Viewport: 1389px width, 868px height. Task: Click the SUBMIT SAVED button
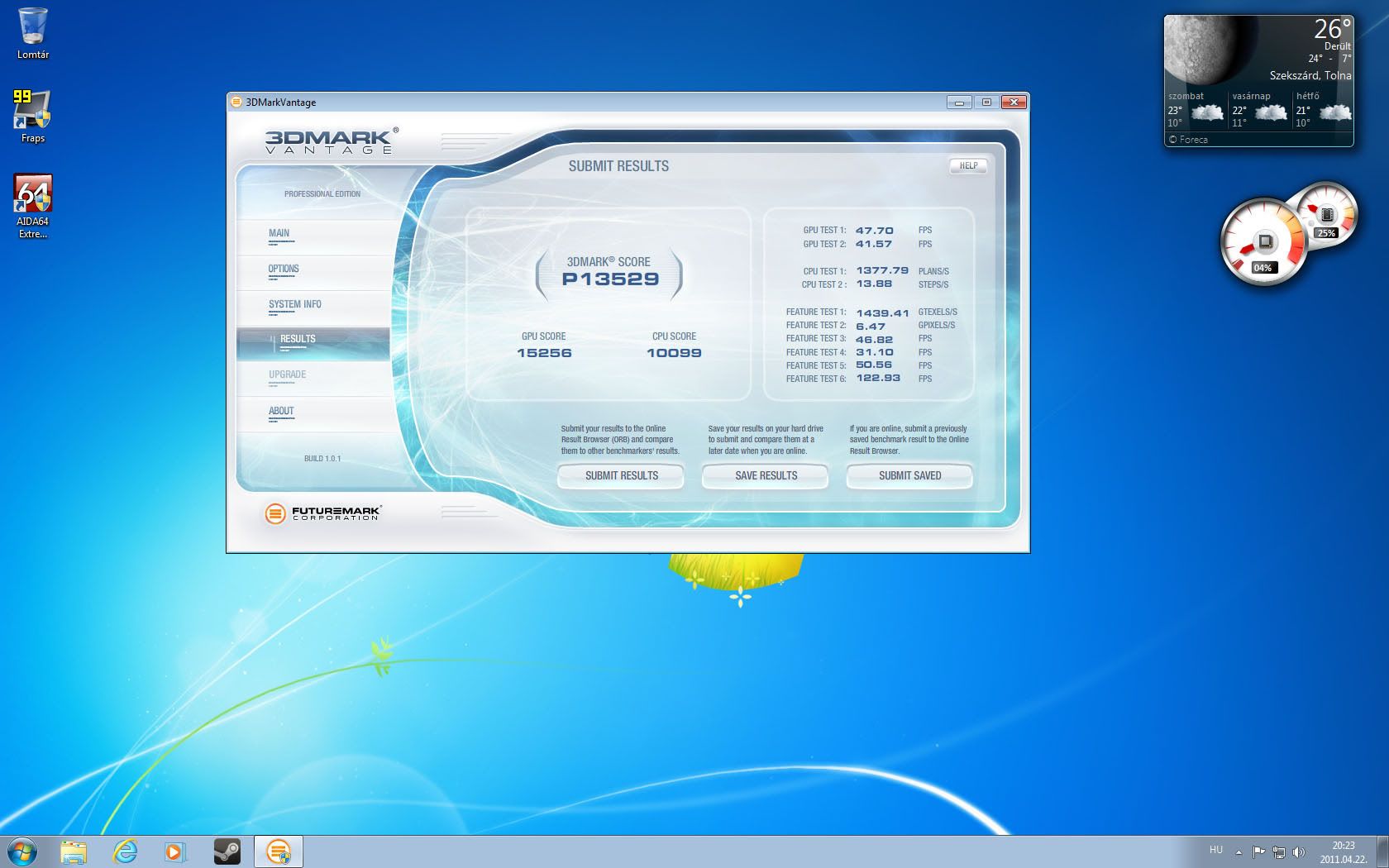pyautogui.click(x=909, y=476)
